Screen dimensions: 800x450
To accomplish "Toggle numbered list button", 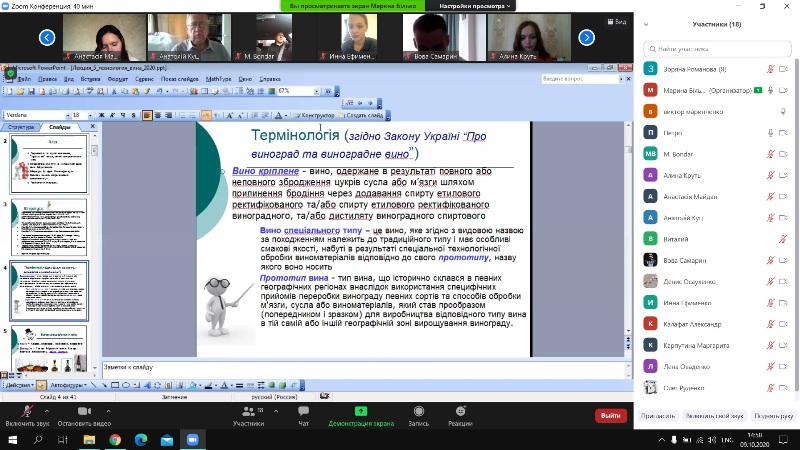I will 182,115.
